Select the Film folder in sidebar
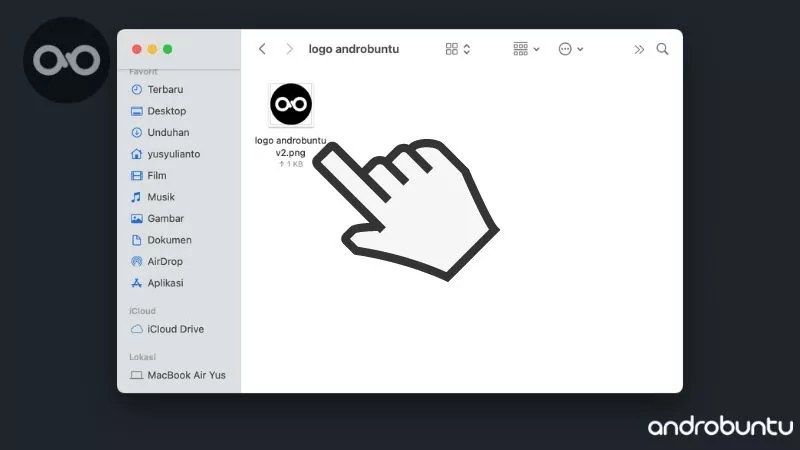 coord(156,175)
